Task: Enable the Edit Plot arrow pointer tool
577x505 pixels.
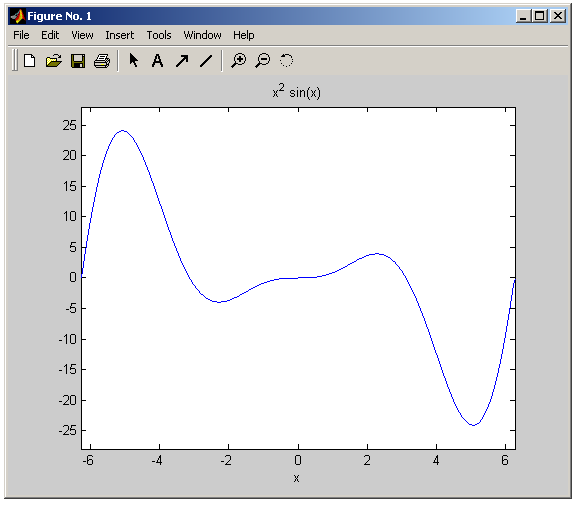Action: (x=134, y=60)
